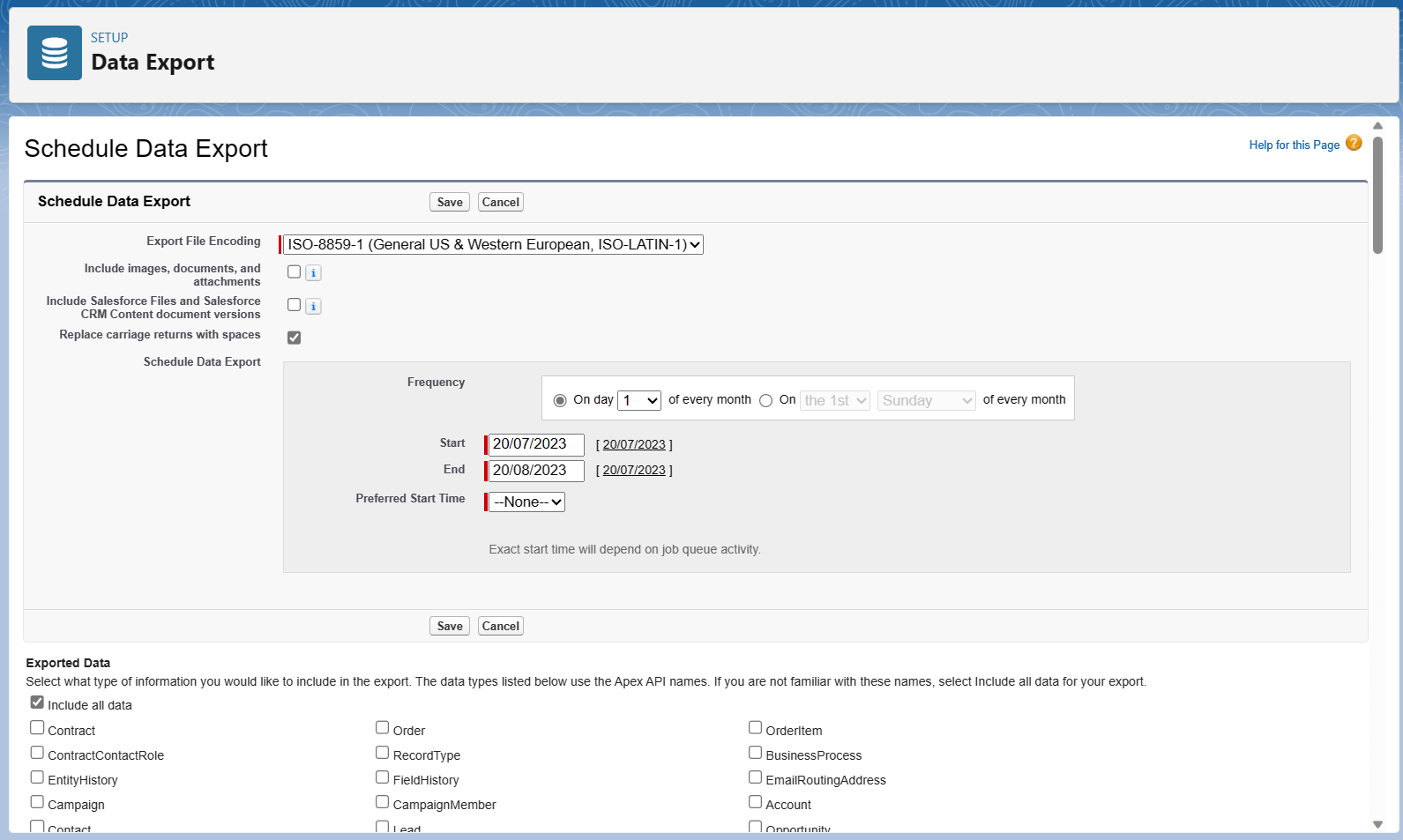Image resolution: width=1403 pixels, height=840 pixels.
Task: Open the Export File Encoding dropdown
Action: point(493,245)
